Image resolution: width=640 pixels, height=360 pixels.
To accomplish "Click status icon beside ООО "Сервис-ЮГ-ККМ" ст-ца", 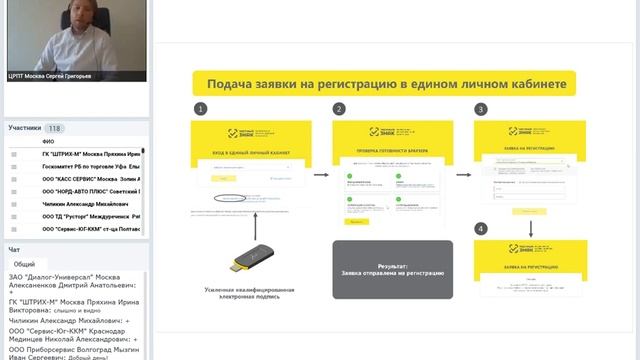I will tap(14, 229).
